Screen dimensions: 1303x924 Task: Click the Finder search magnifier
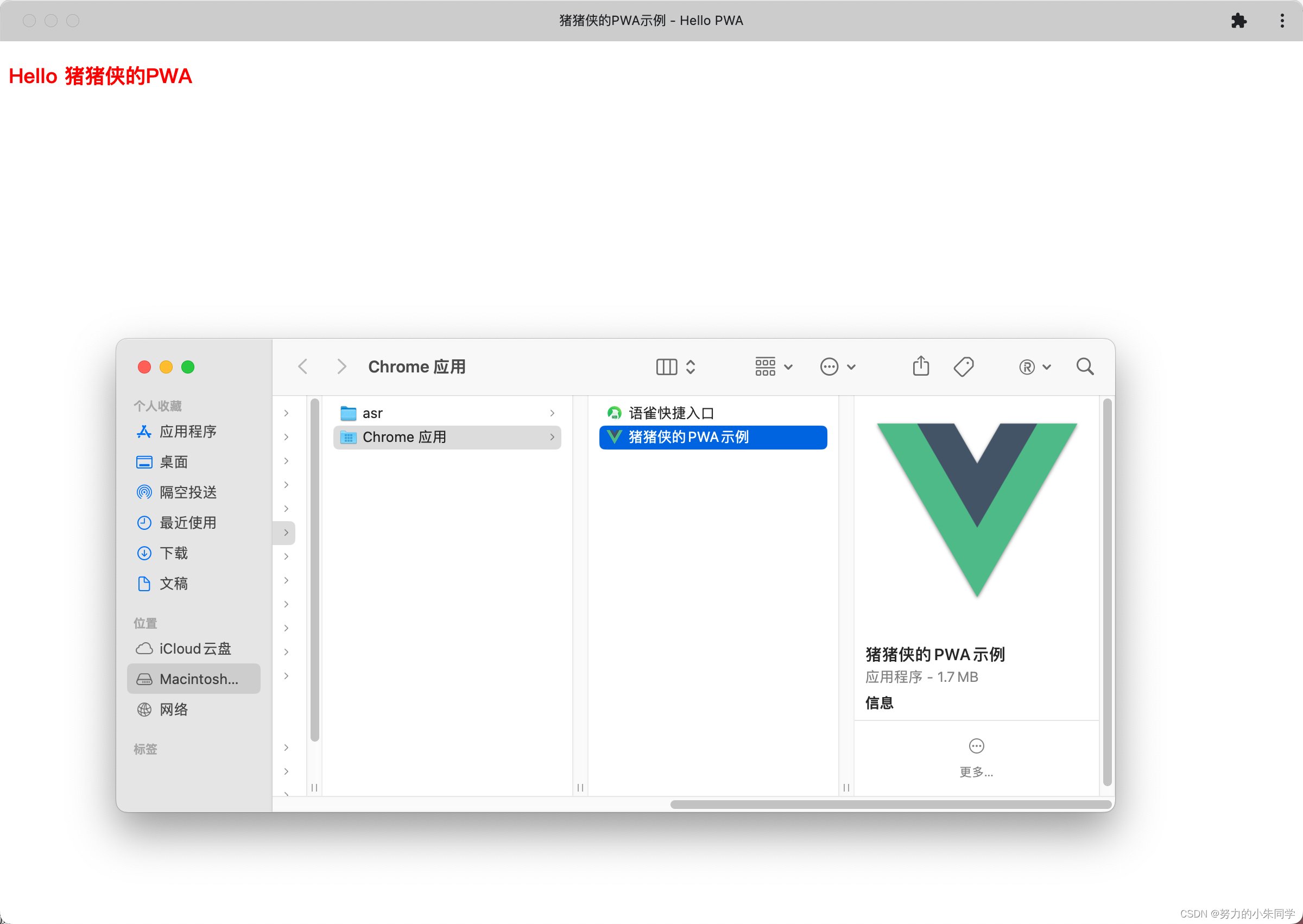pos(1085,366)
